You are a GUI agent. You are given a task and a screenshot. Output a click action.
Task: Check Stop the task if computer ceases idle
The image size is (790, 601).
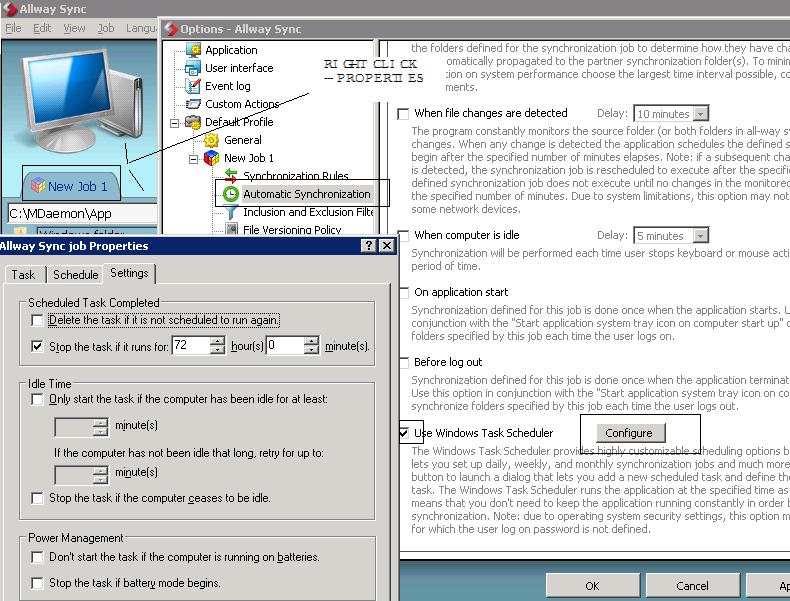pos(37,498)
